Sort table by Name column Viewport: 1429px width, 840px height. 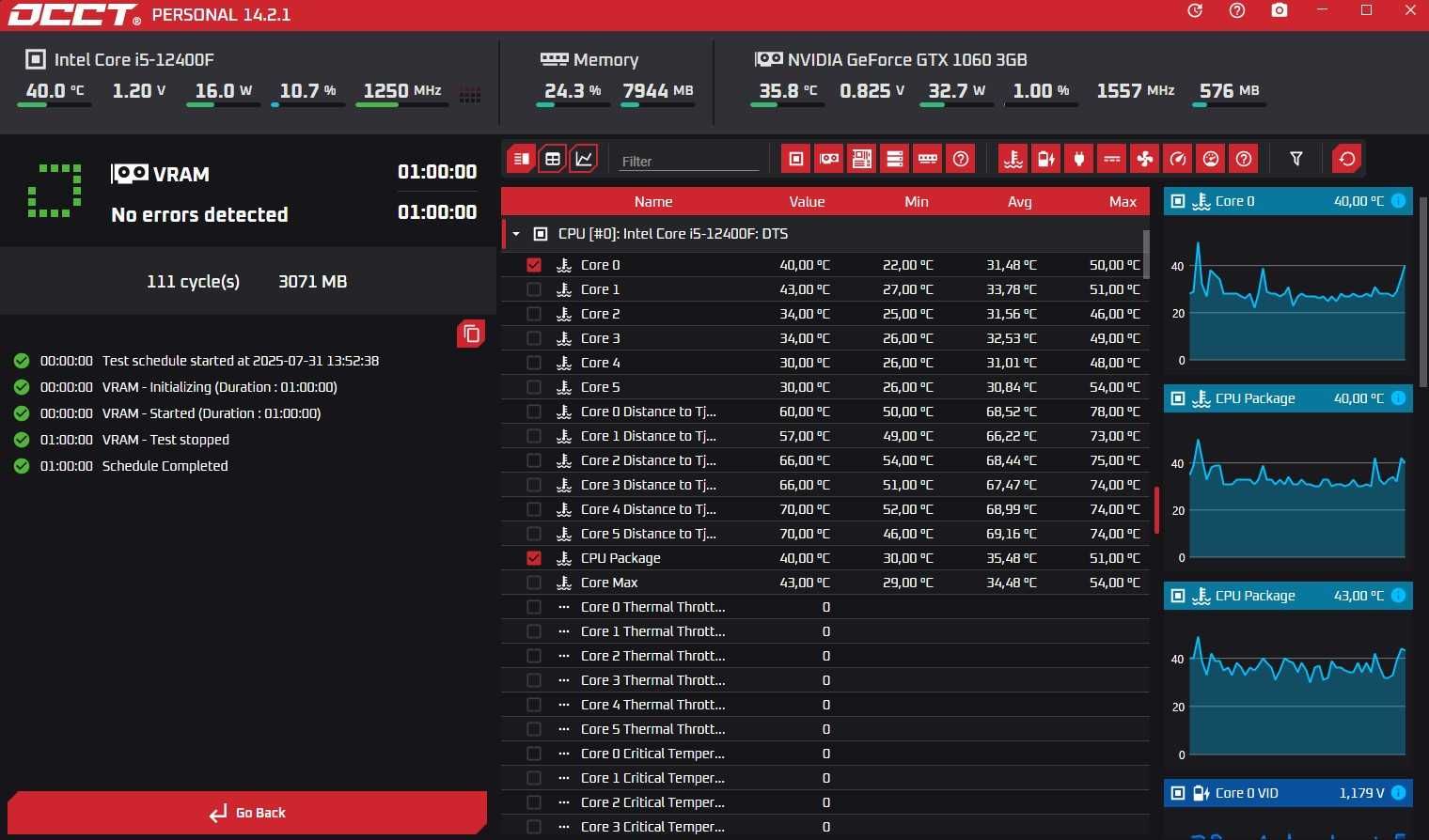coord(653,202)
